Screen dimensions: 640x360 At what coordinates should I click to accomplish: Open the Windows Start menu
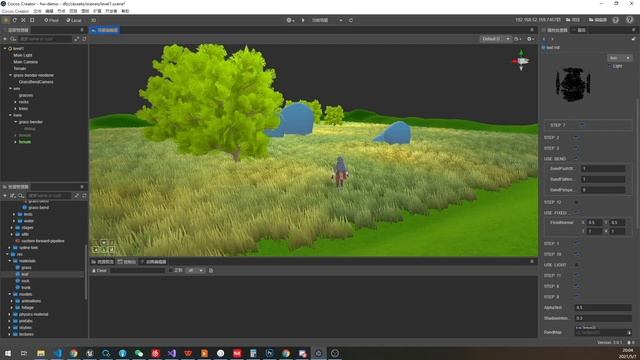[8, 353]
